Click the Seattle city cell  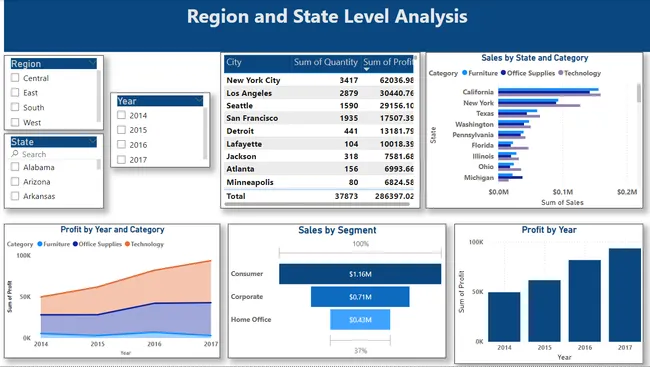coord(240,106)
